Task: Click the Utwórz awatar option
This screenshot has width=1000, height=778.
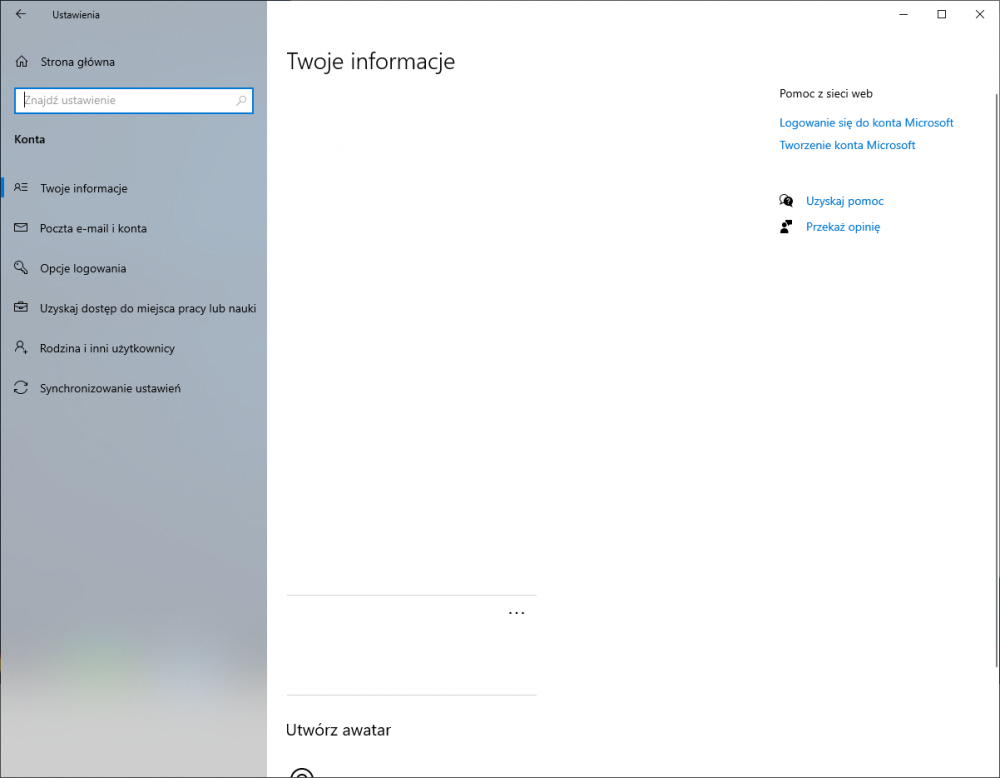Action: pos(338,730)
